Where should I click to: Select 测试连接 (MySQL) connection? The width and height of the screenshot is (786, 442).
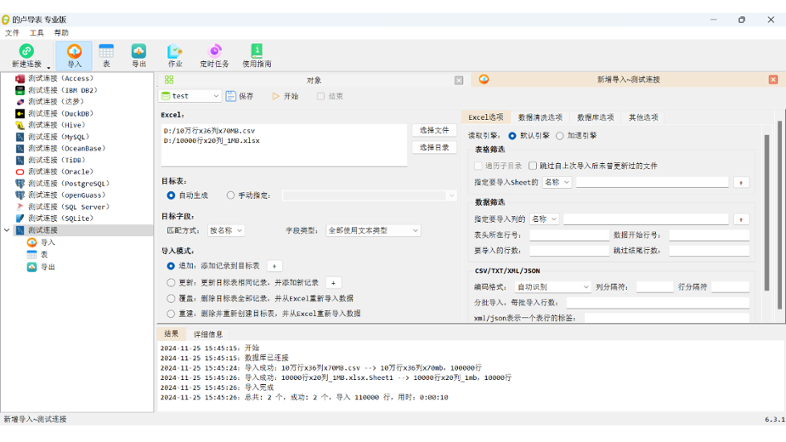[x=59, y=137]
